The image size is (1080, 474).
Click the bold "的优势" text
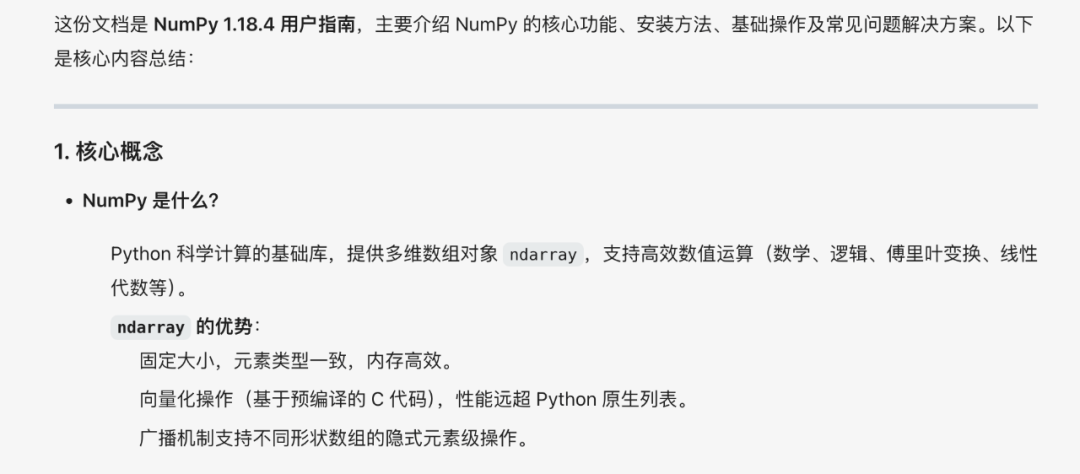[224, 327]
